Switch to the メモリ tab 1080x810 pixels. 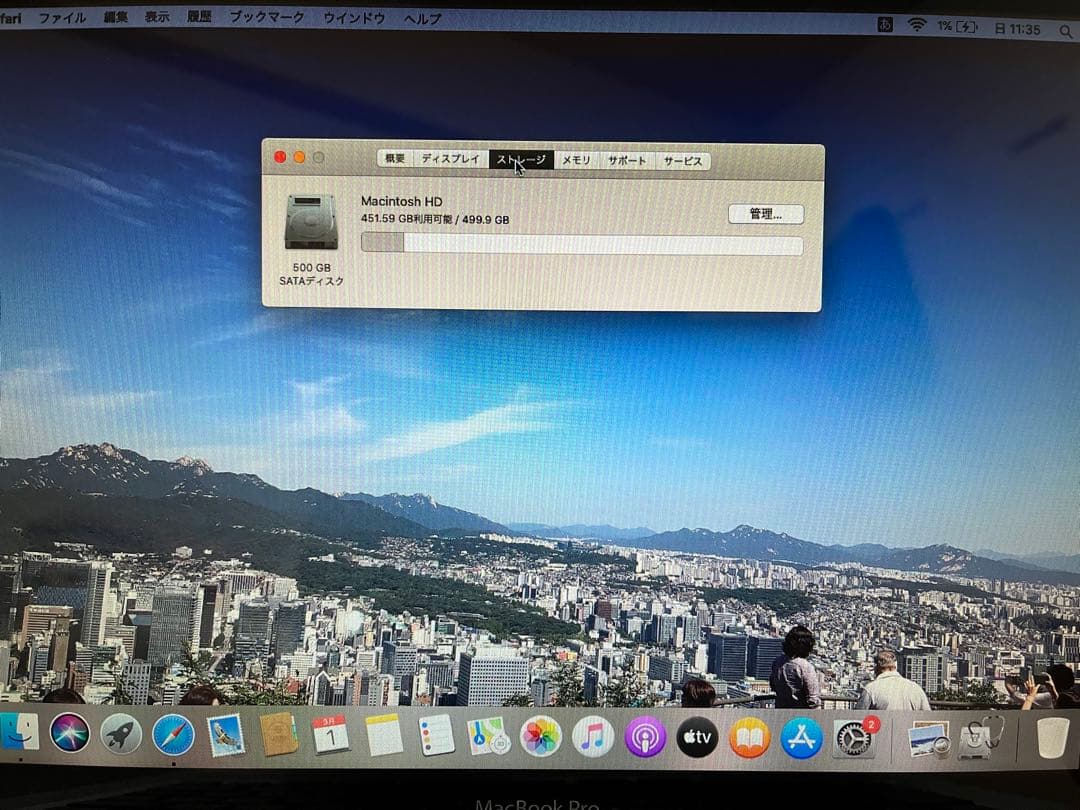point(577,159)
